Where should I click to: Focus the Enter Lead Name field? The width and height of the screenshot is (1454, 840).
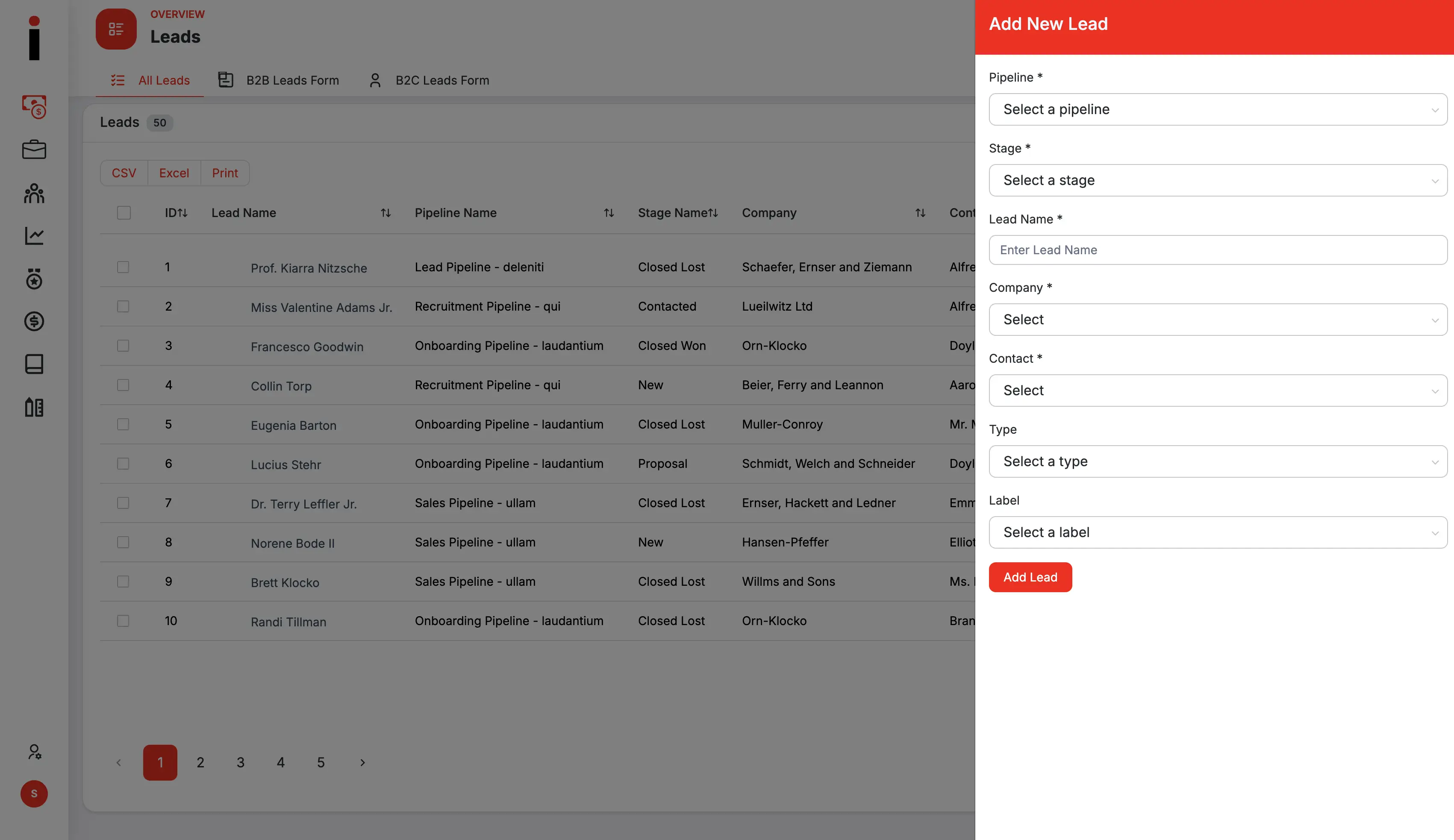[x=1218, y=250]
